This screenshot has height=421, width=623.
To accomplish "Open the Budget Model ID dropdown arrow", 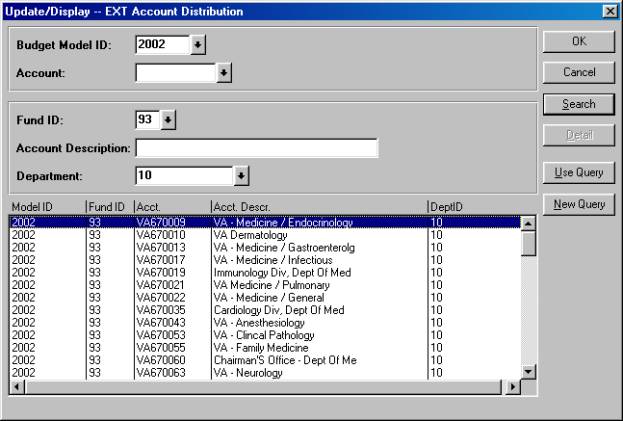I will click(198, 46).
